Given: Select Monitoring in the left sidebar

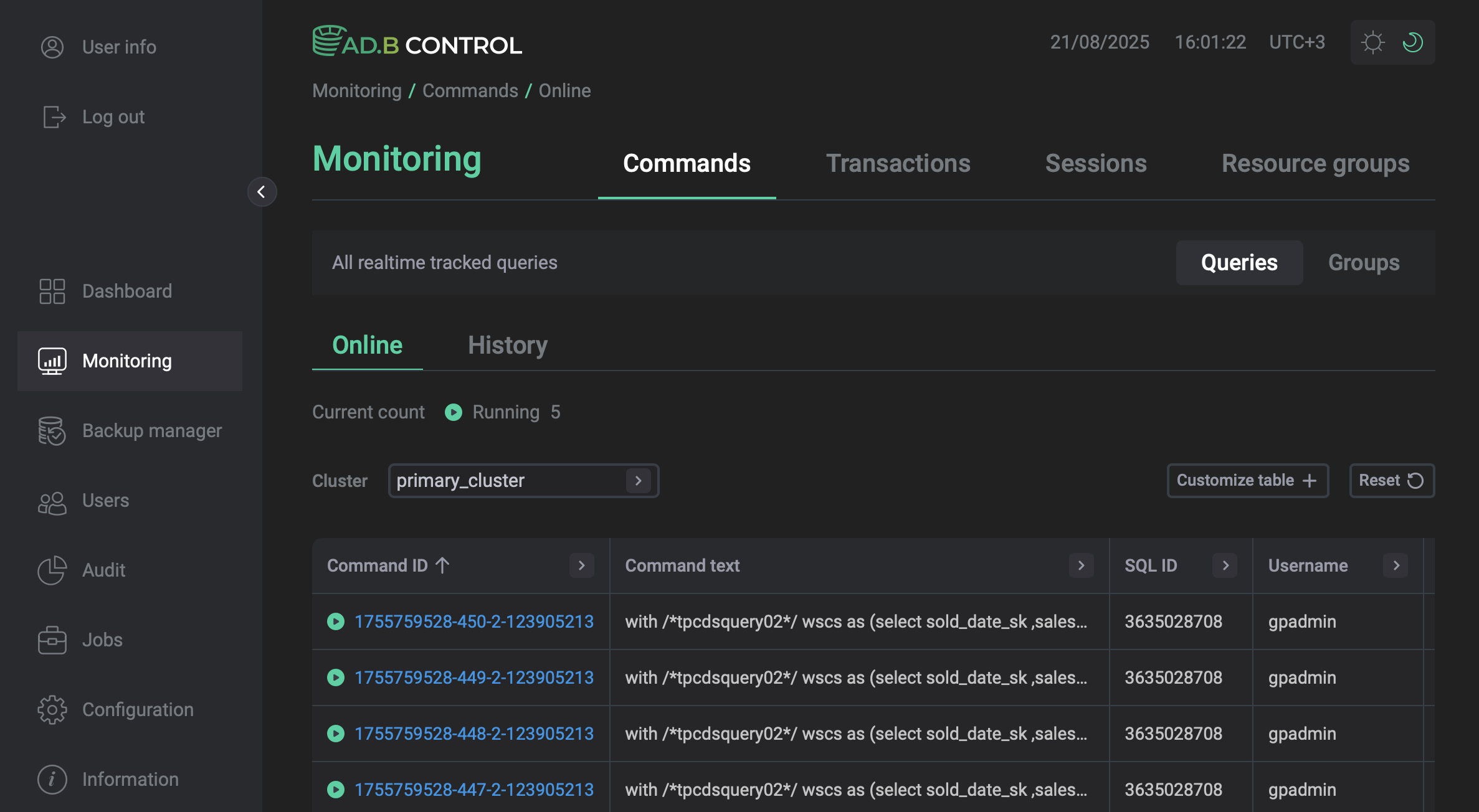Looking at the screenshot, I should pos(127,361).
